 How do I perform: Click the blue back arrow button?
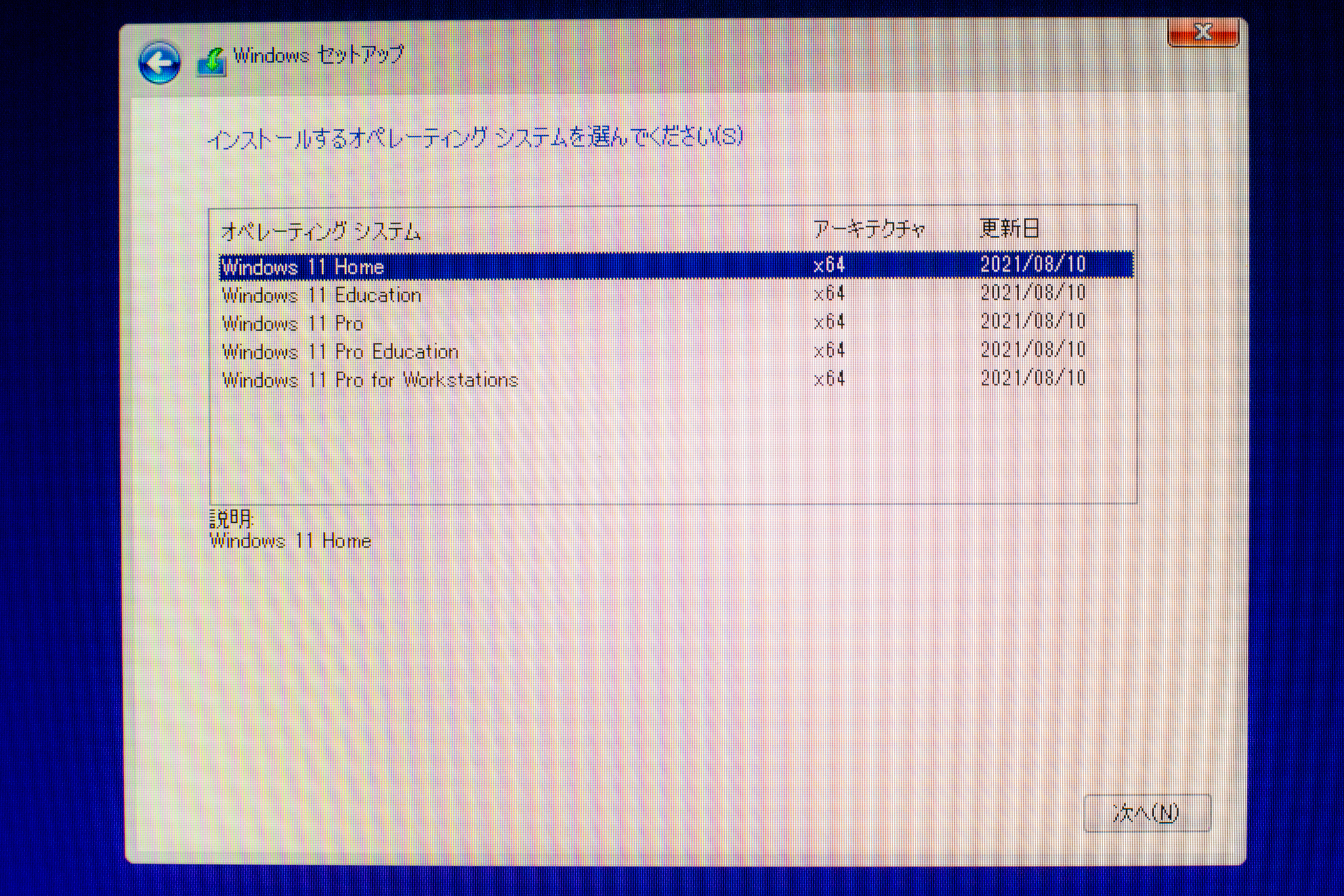[x=159, y=63]
